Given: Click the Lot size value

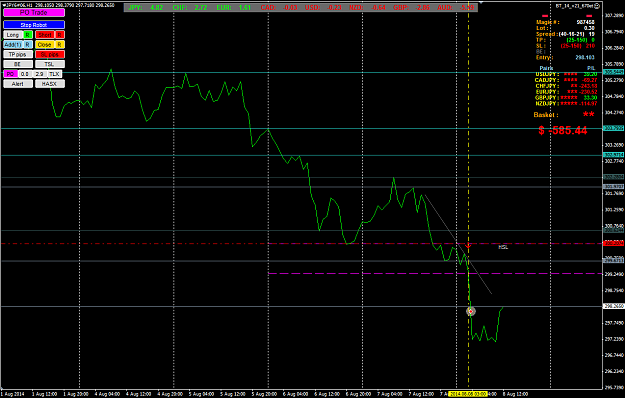Looking at the screenshot, I should 589,28.
